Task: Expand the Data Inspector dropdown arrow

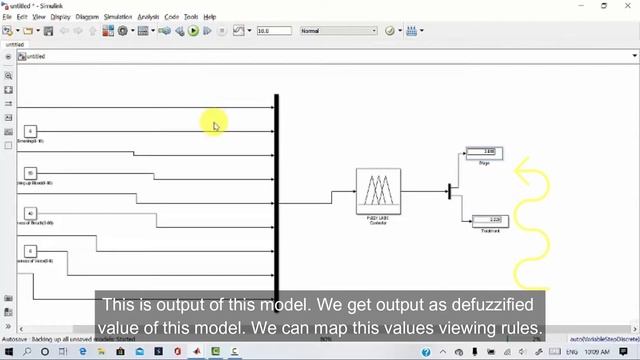Action: pos(249,31)
